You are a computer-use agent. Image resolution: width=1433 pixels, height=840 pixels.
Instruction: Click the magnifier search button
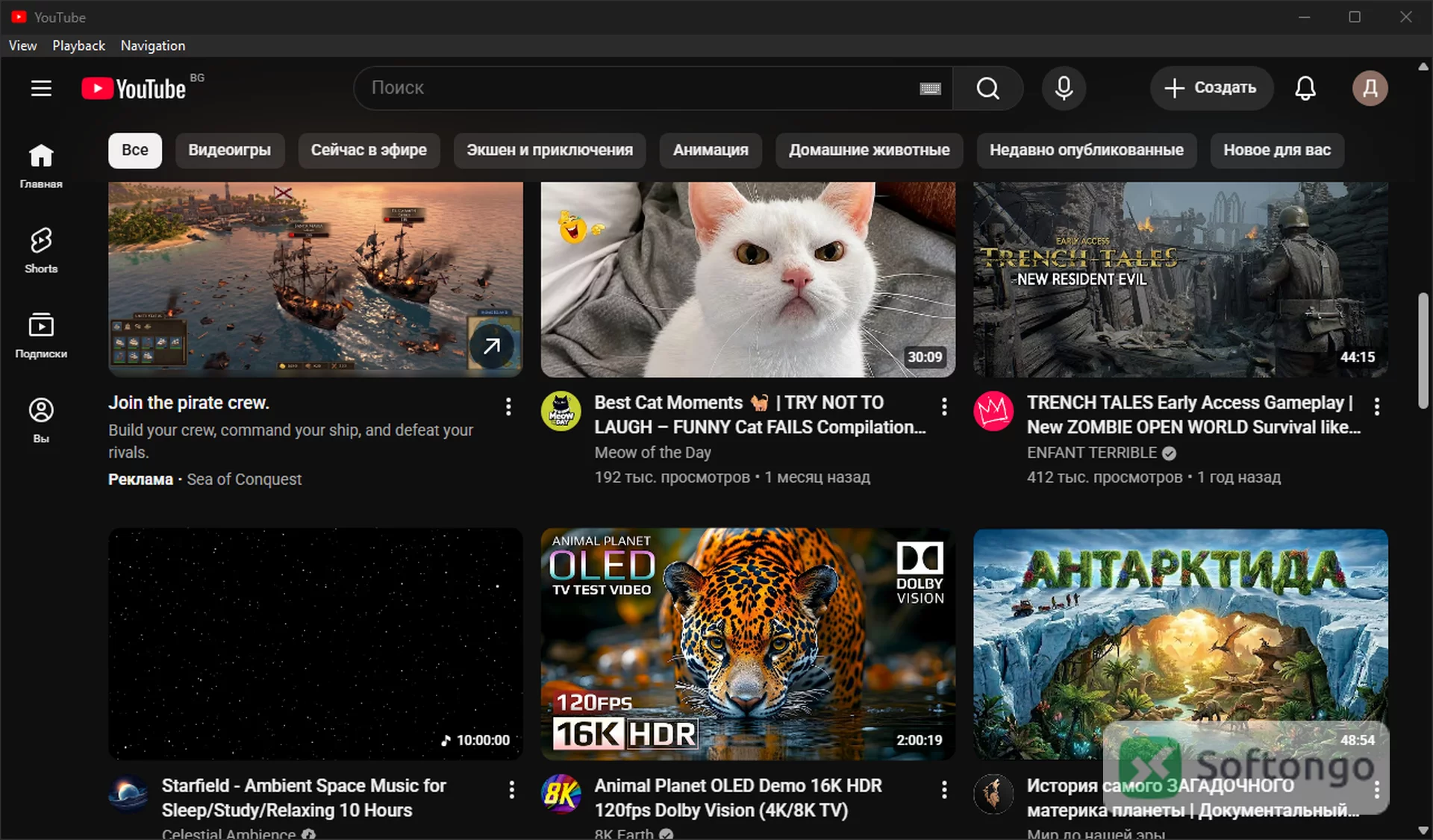(x=987, y=88)
